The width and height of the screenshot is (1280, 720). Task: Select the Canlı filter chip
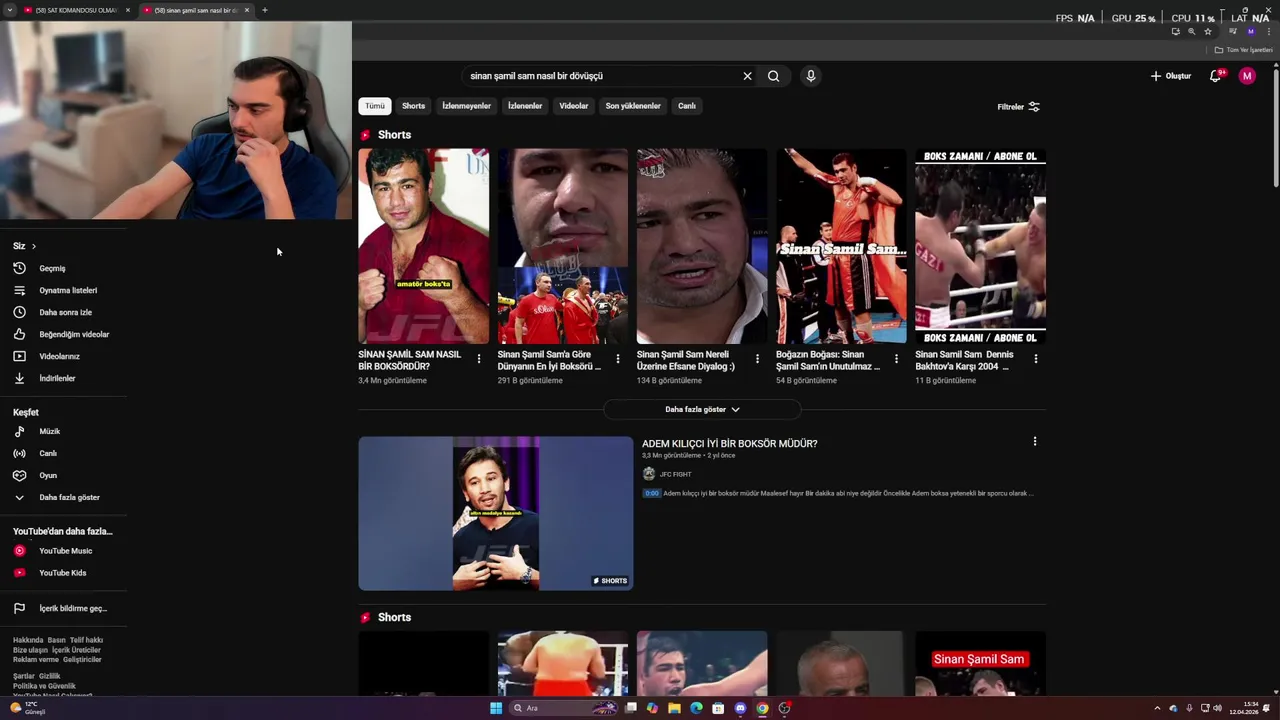point(687,106)
